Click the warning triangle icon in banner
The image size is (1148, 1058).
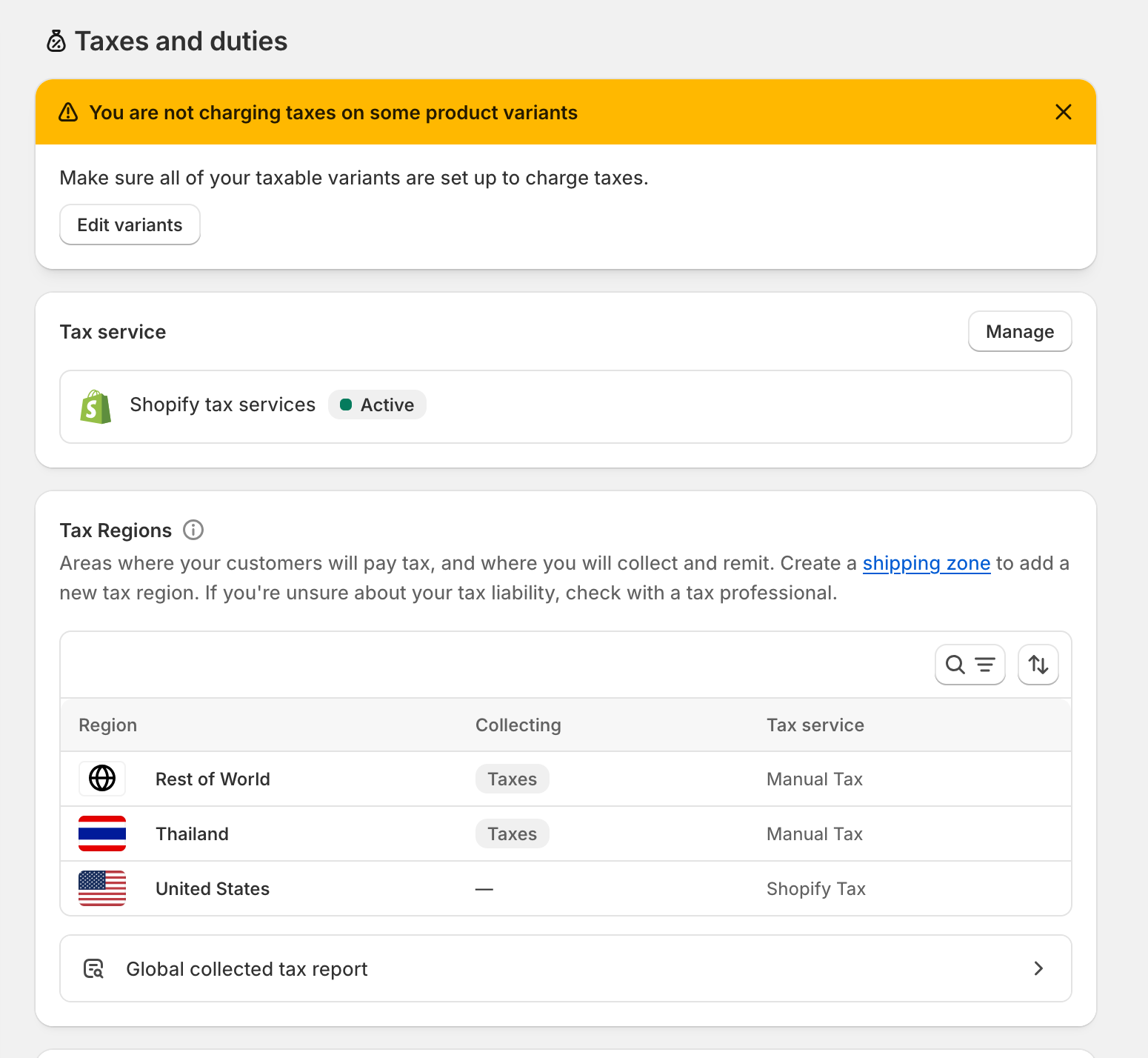pyautogui.click(x=68, y=113)
